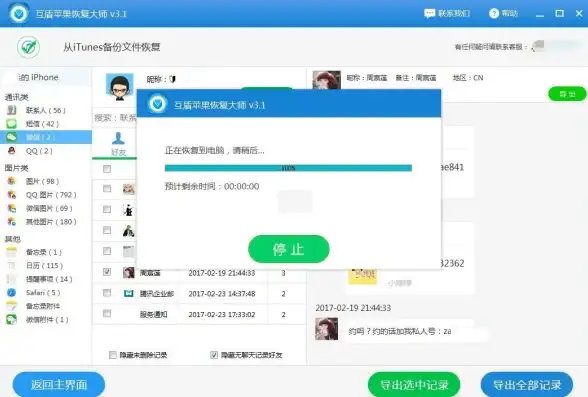Click the 腾讯企业邮 mail icon in list
The image size is (588, 397).
point(129,293)
